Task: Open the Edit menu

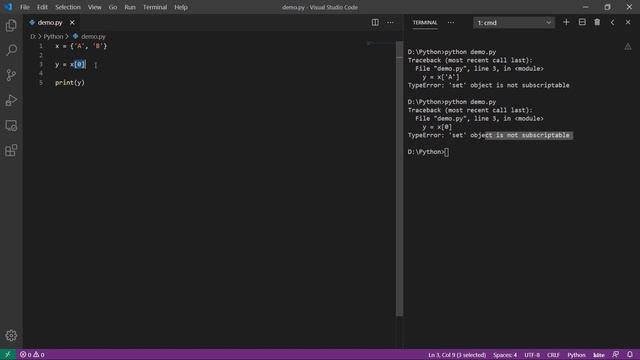Action: [x=42, y=7]
